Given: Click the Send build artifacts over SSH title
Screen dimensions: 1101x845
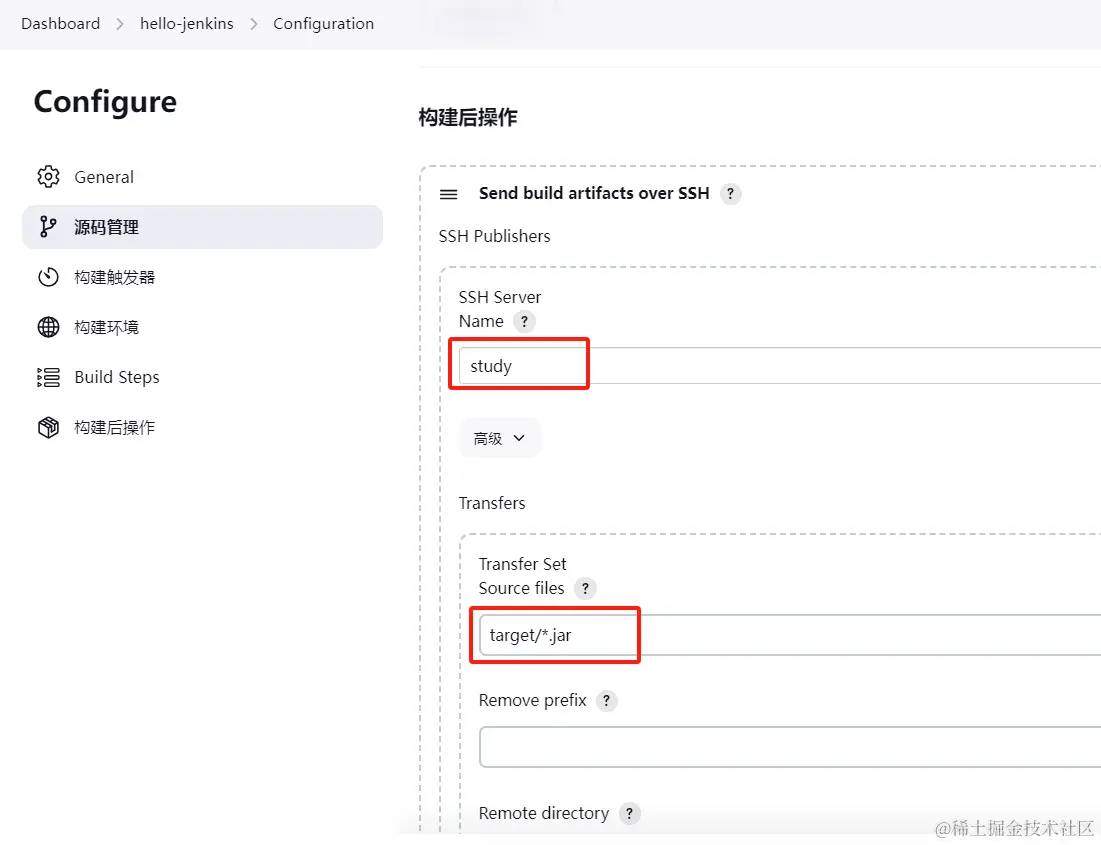Looking at the screenshot, I should [594, 193].
